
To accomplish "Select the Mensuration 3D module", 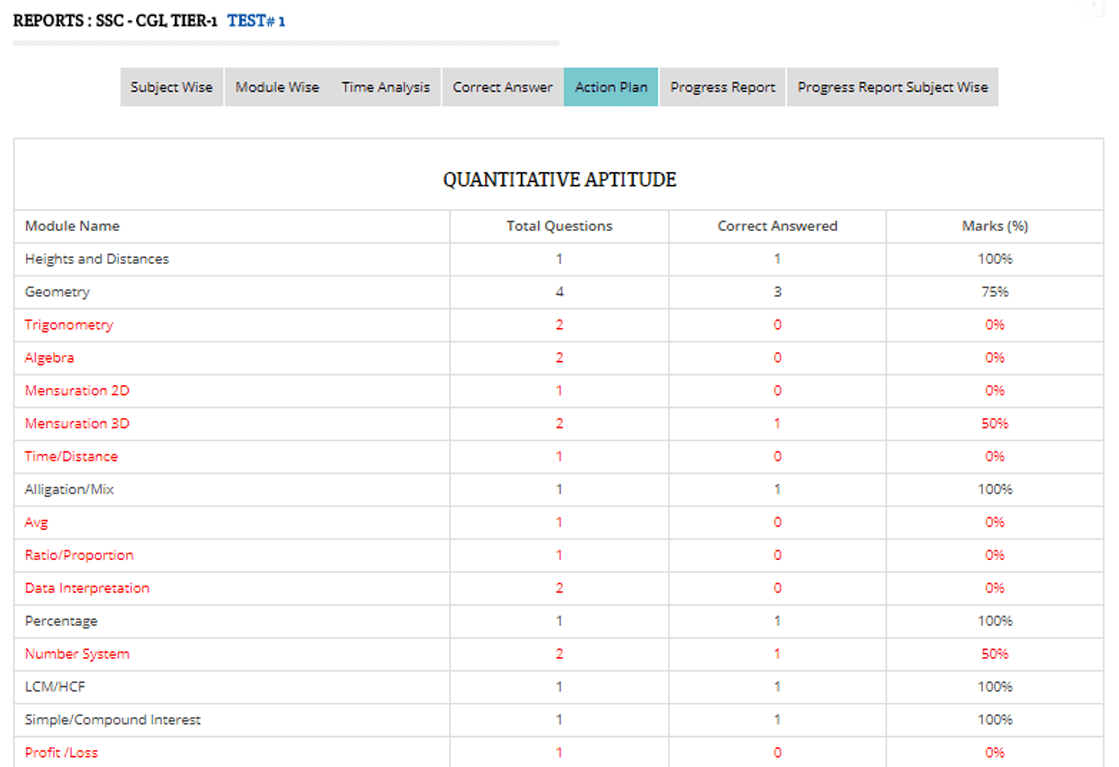I will (77, 424).
